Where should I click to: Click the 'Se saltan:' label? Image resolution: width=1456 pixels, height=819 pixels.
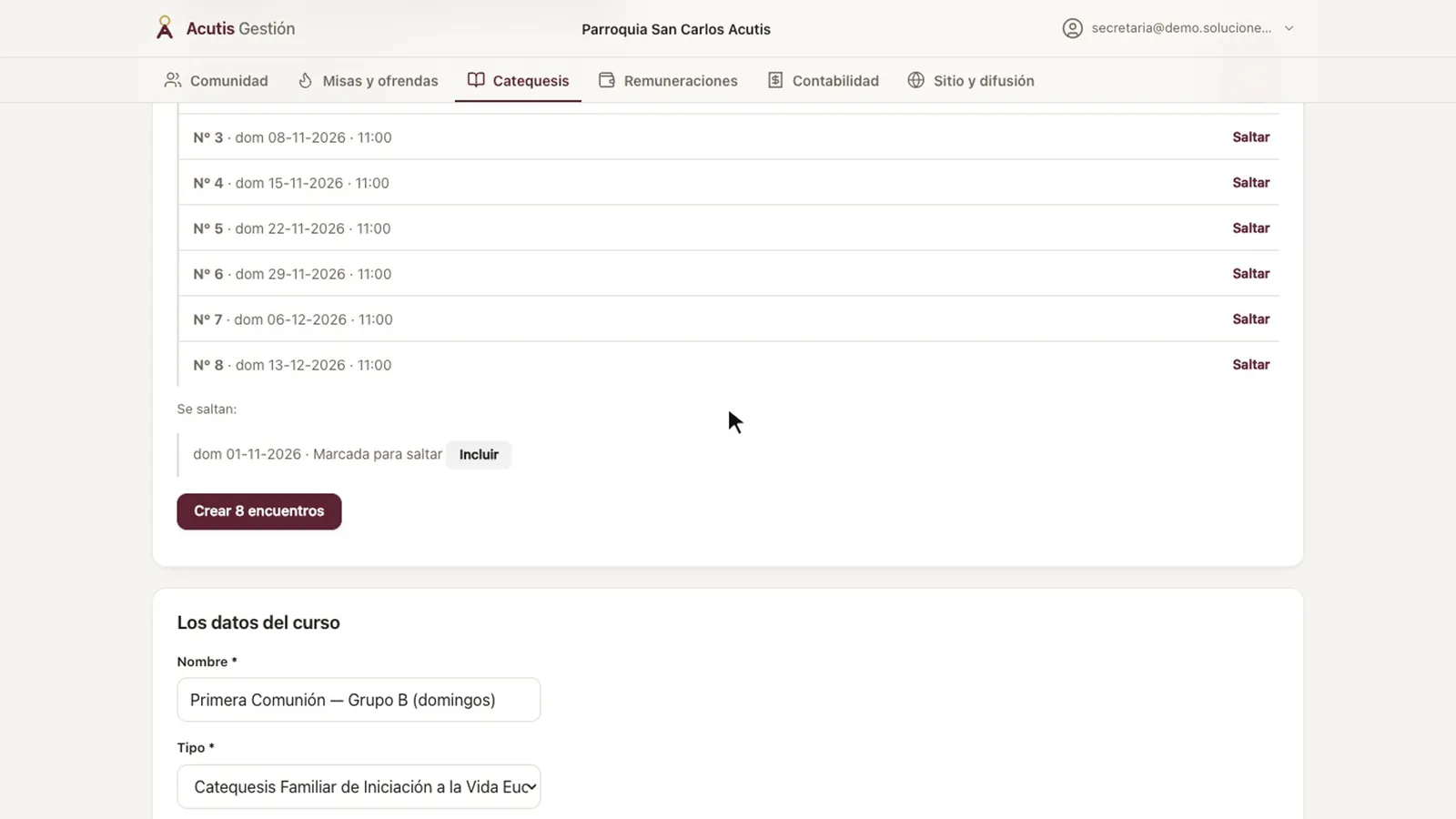click(x=207, y=409)
